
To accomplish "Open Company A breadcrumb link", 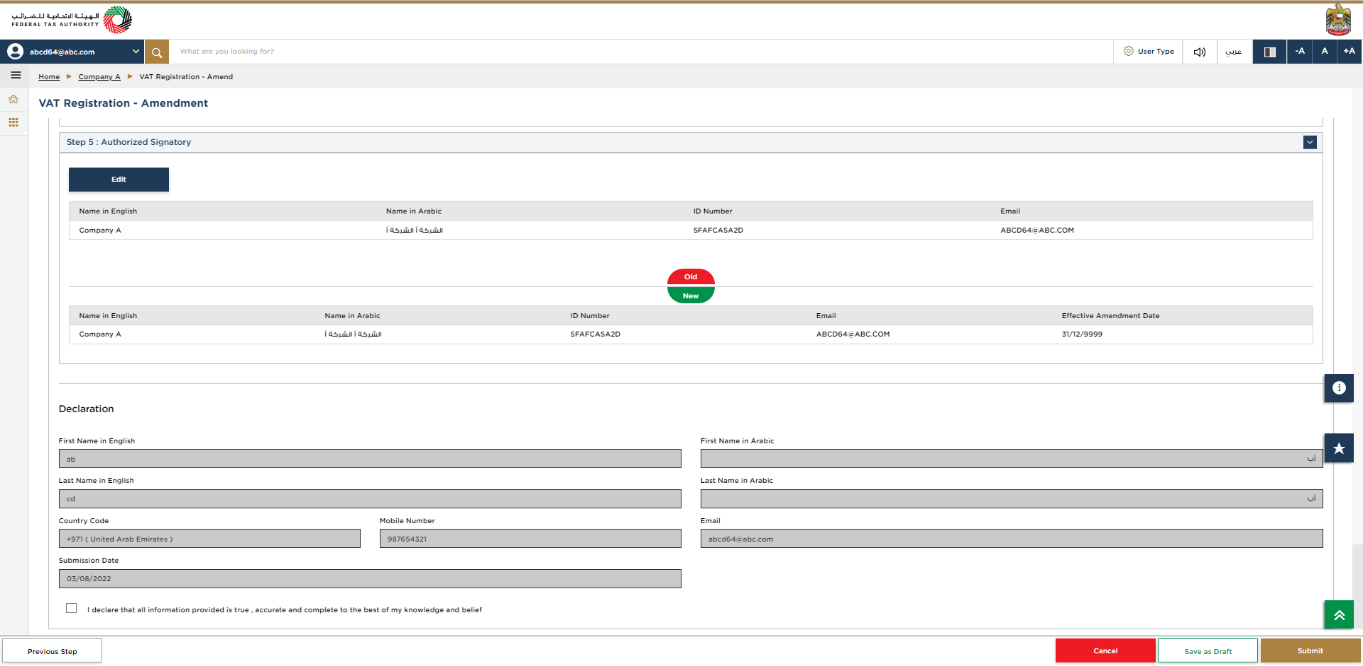I will [99, 77].
